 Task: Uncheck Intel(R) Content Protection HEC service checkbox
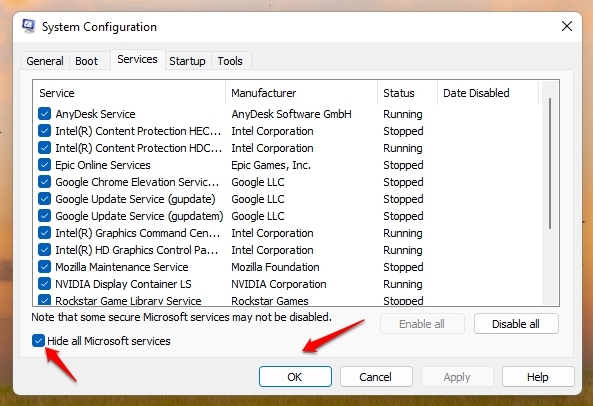(44, 131)
